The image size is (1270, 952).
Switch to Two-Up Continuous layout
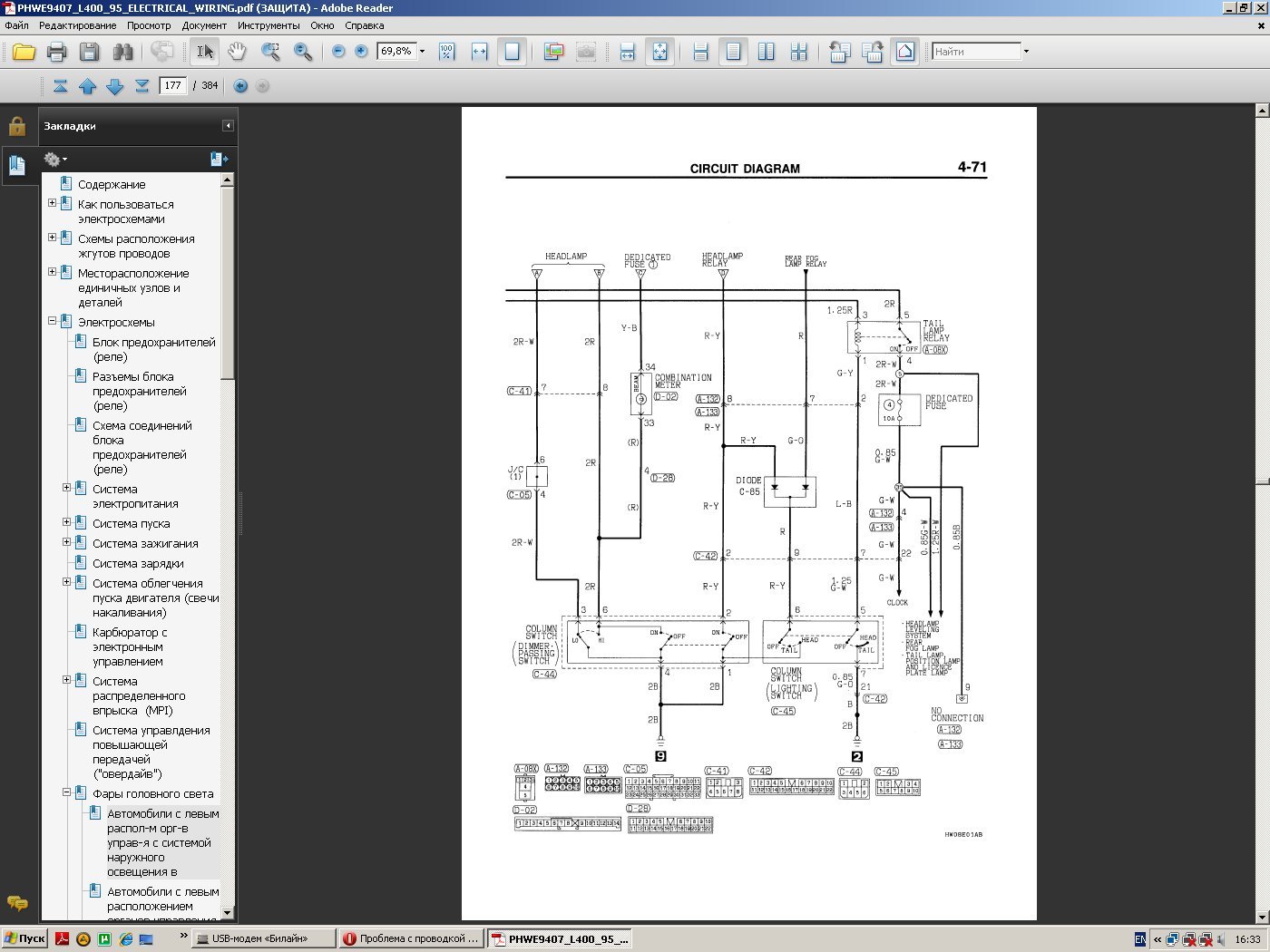click(x=798, y=52)
